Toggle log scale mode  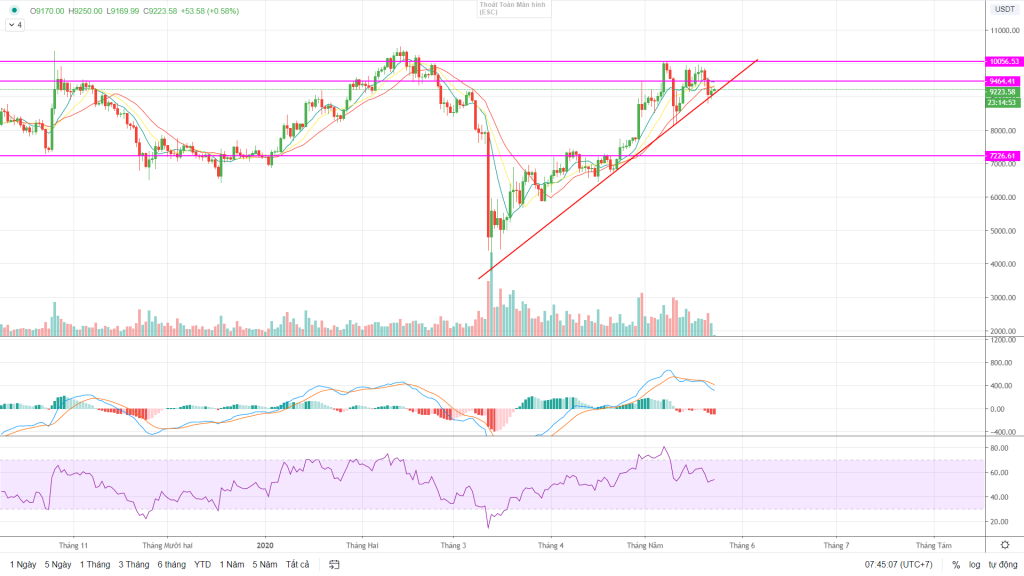point(974,565)
